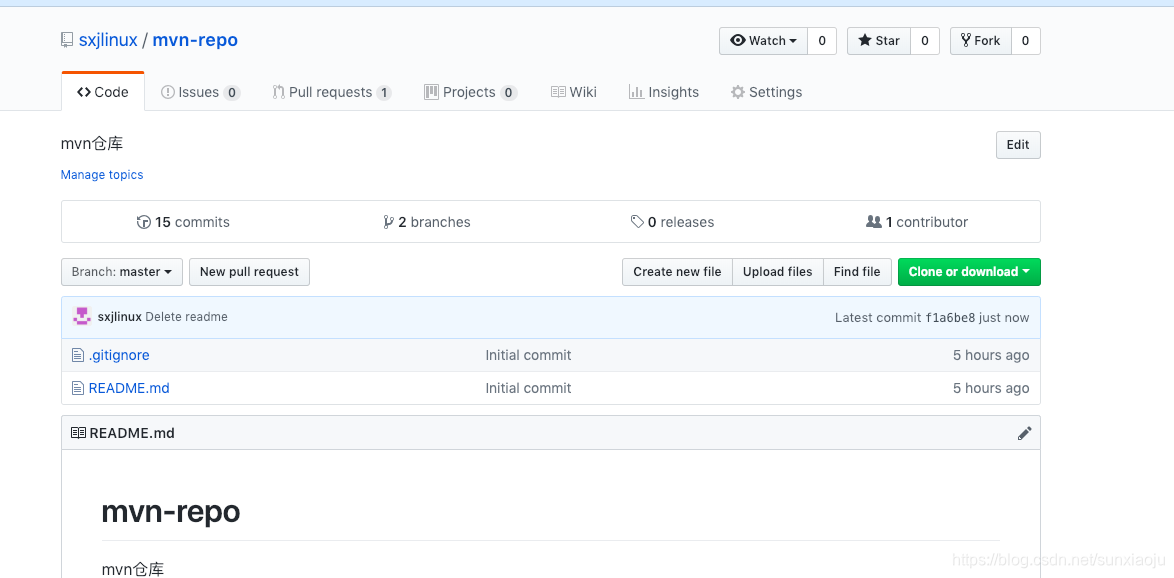Open the Delete readme commit message
The image size is (1174, 578).
pyautogui.click(x=186, y=317)
